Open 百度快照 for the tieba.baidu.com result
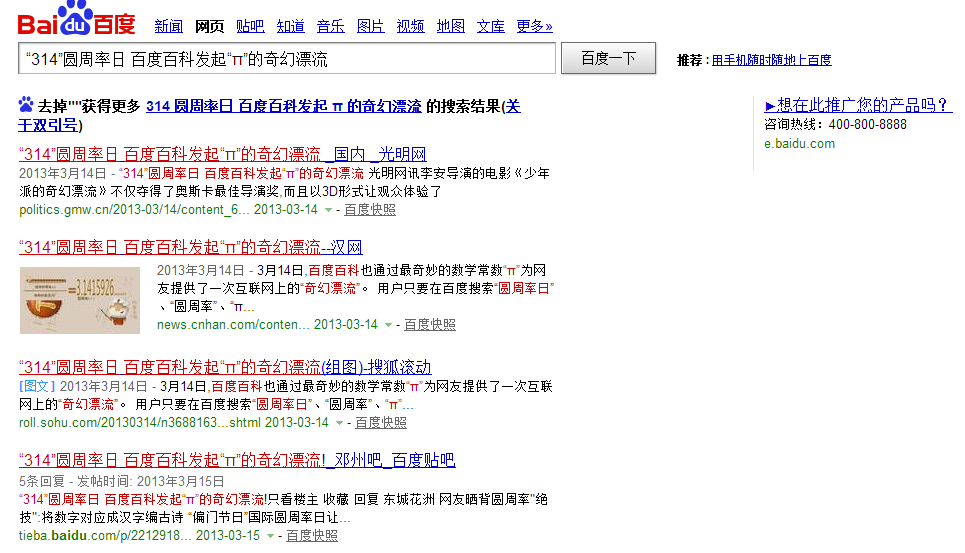Screen dimensions: 965x553 click(x=311, y=536)
